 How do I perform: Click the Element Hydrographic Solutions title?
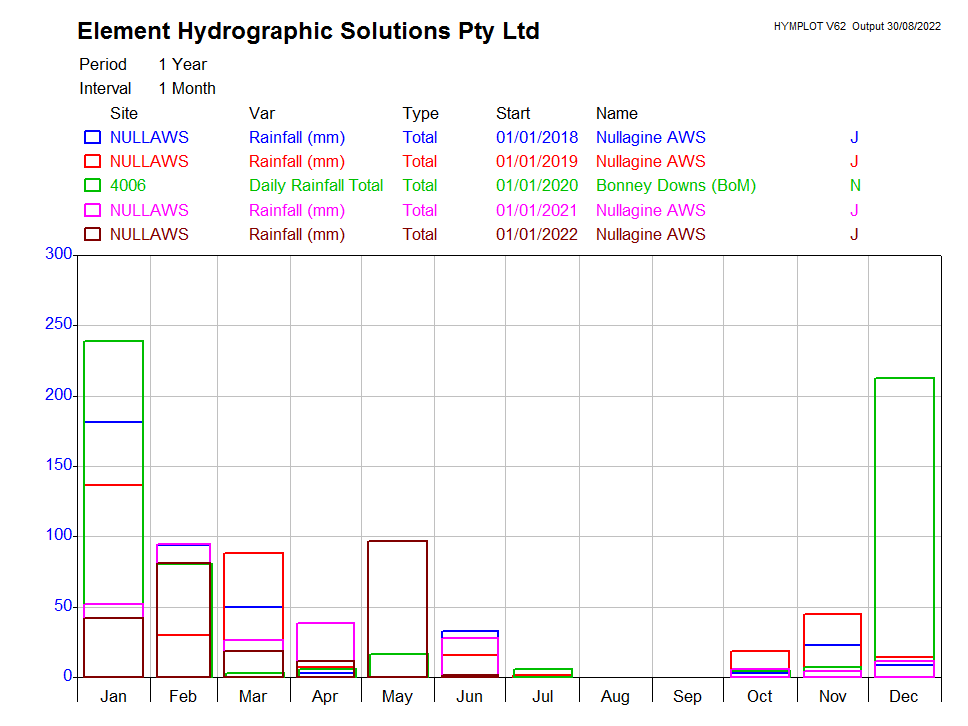click(x=308, y=31)
